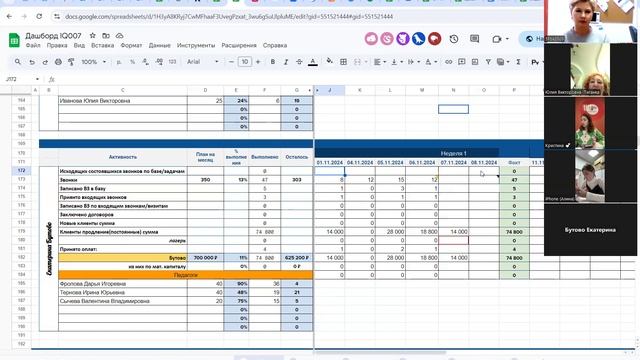The width and height of the screenshot is (640, 360).
Task: Increase font size with plus button
Action: coord(258,62)
